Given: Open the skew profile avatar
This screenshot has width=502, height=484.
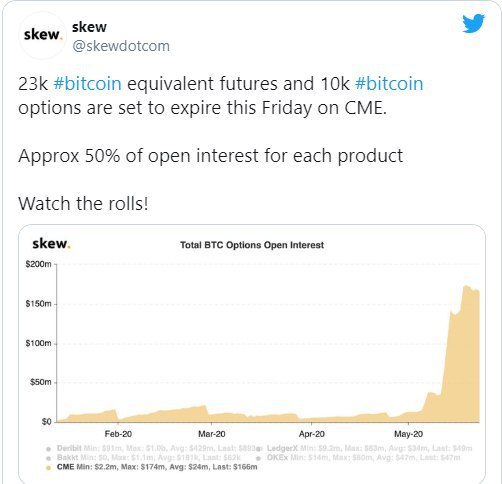Looking at the screenshot, I should (x=42, y=35).
